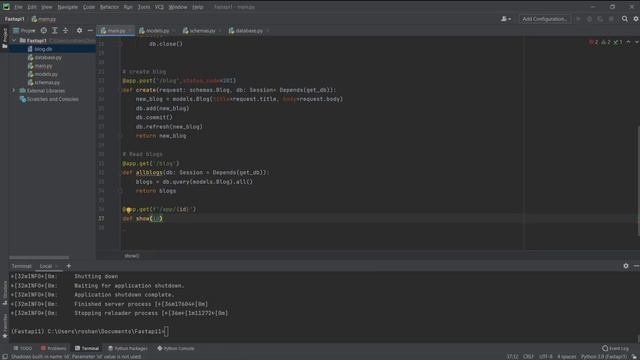Click the show() breadcrumb below the editor
The height and width of the screenshot is (360, 640).
[x=131, y=256]
